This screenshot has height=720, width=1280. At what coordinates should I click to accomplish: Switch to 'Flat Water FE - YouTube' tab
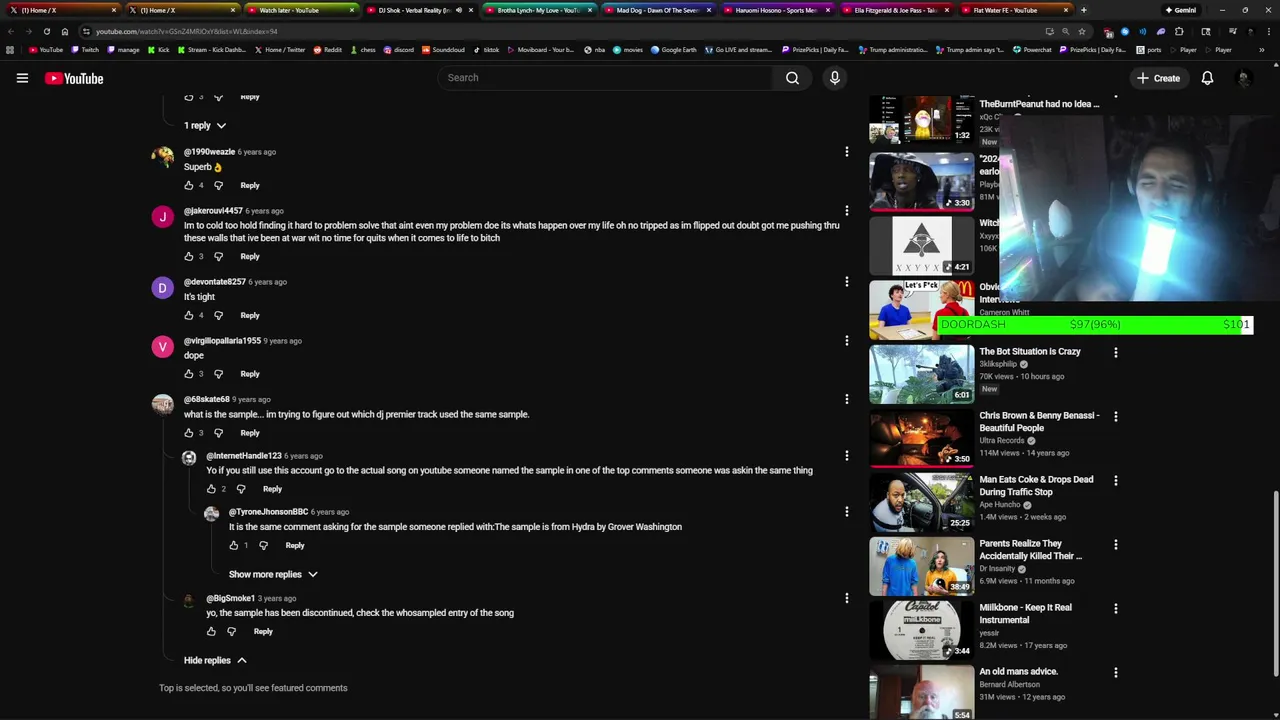(x=1014, y=10)
